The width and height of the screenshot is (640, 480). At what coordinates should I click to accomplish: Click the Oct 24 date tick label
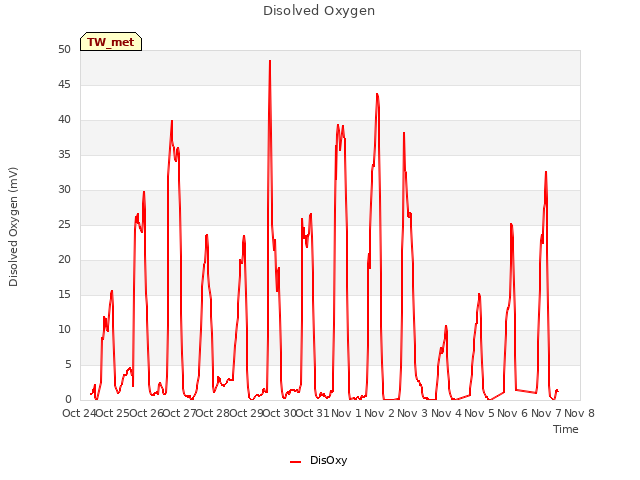coord(79,413)
